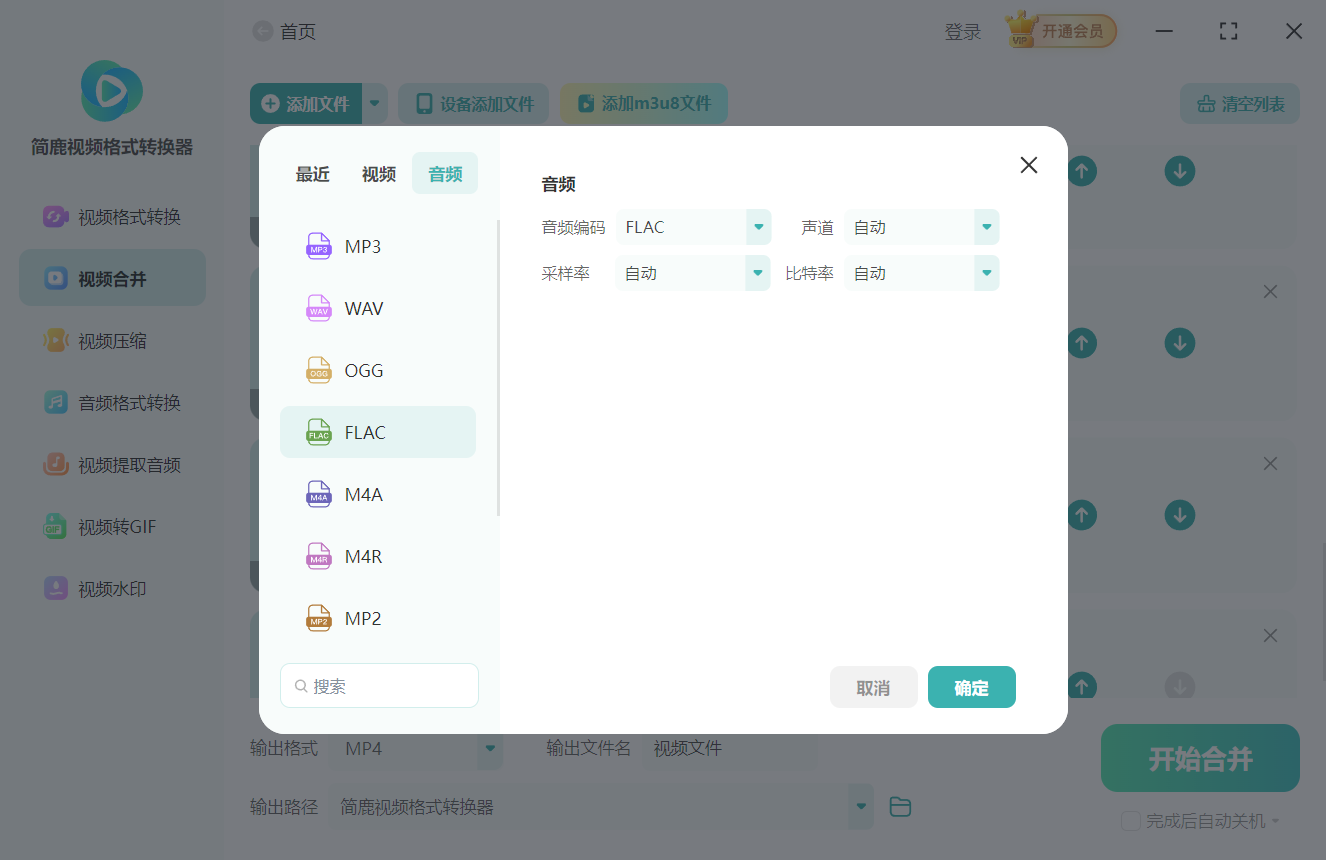Open the output folder browser icon
1326x860 pixels.
pos(899,806)
